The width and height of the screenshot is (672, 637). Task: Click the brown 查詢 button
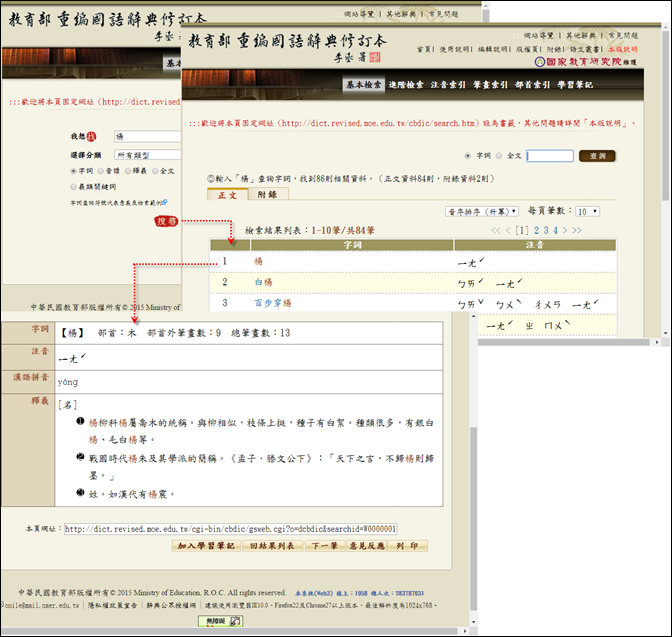(x=597, y=156)
